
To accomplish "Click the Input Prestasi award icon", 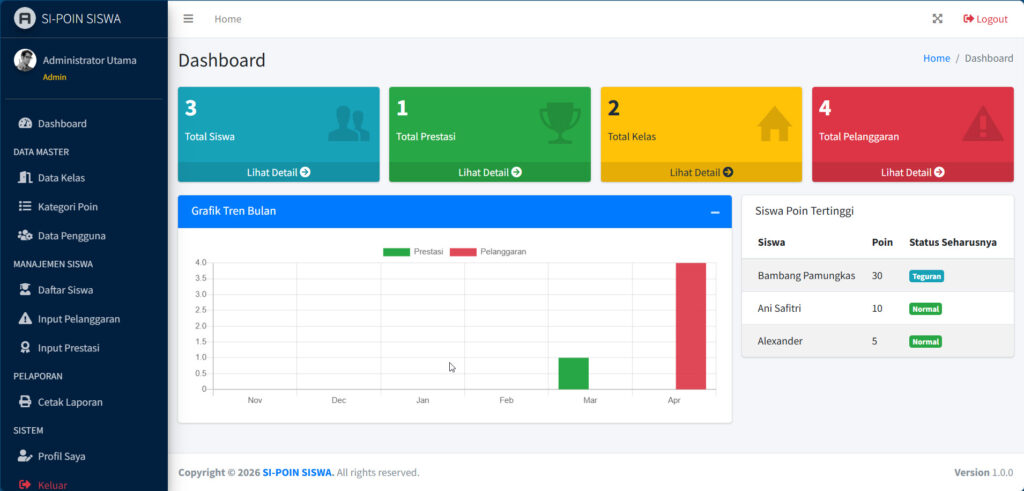I will (26, 347).
